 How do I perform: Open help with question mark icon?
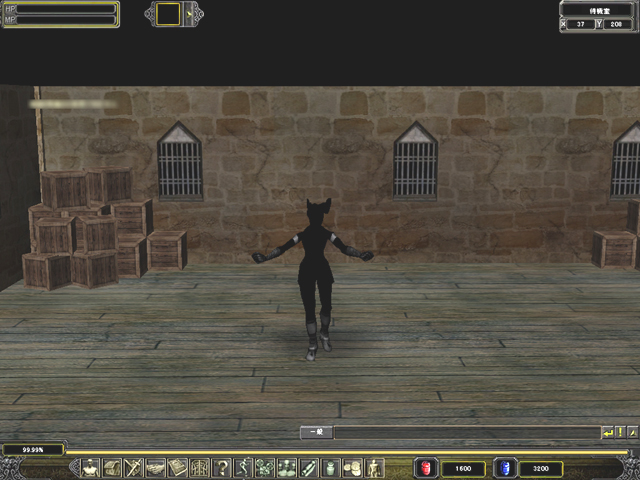click(x=222, y=468)
